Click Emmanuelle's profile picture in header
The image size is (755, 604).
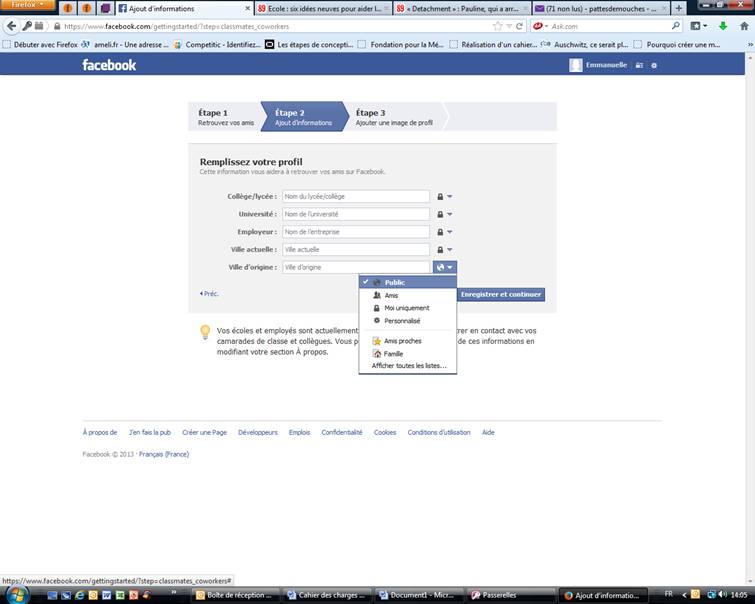click(575, 65)
